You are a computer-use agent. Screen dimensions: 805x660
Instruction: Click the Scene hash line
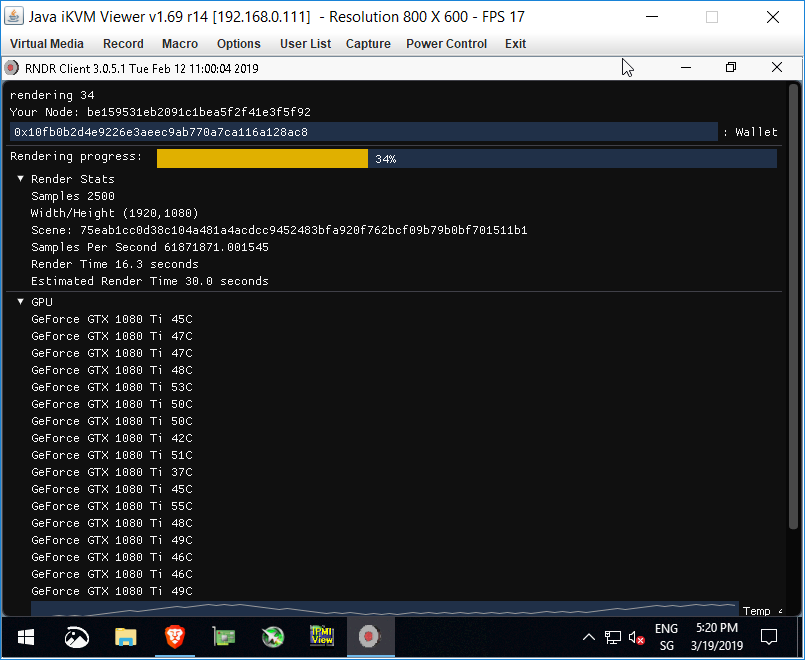[x=279, y=230]
